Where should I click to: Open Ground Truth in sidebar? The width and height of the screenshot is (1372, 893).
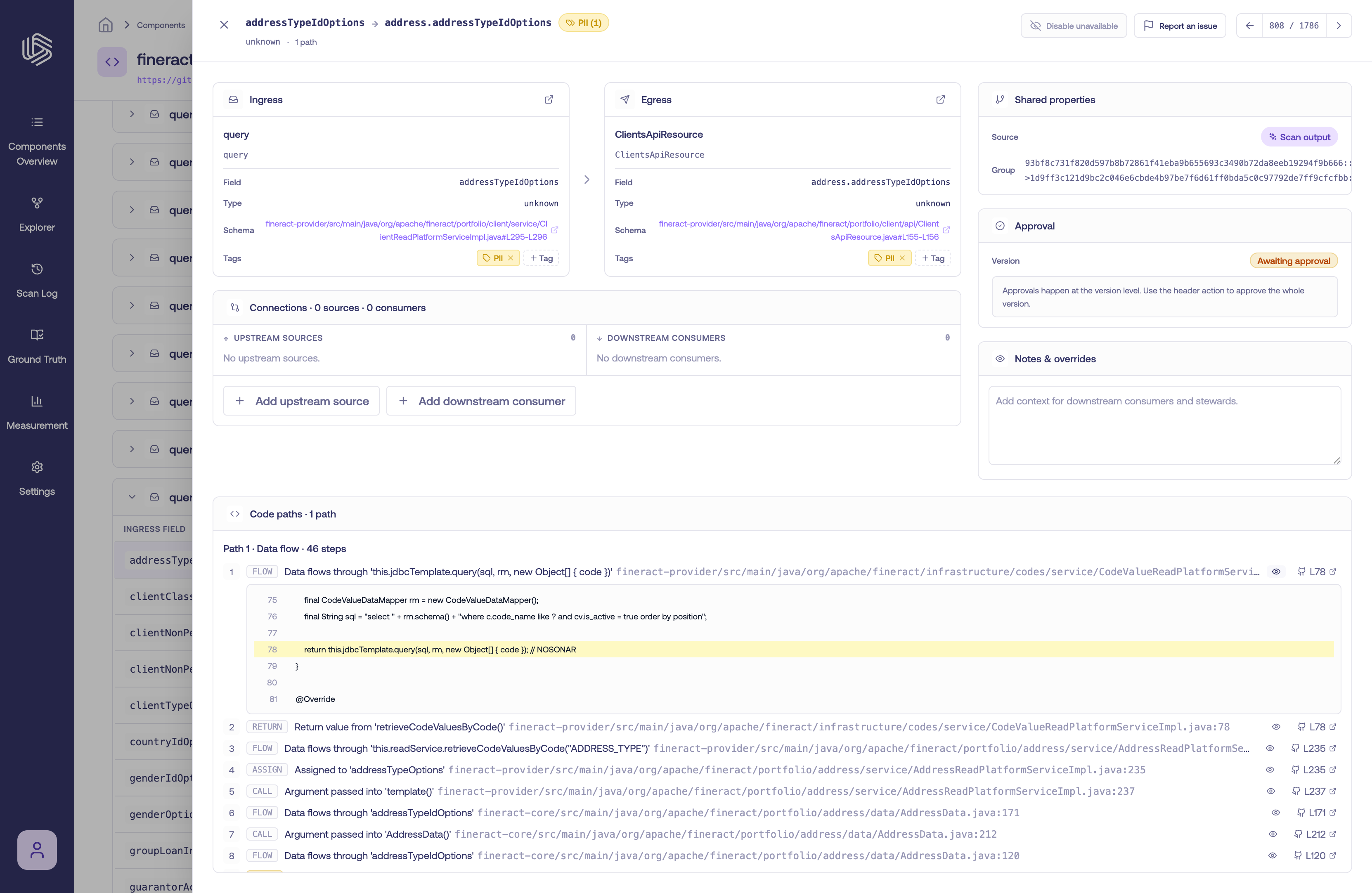click(x=37, y=347)
